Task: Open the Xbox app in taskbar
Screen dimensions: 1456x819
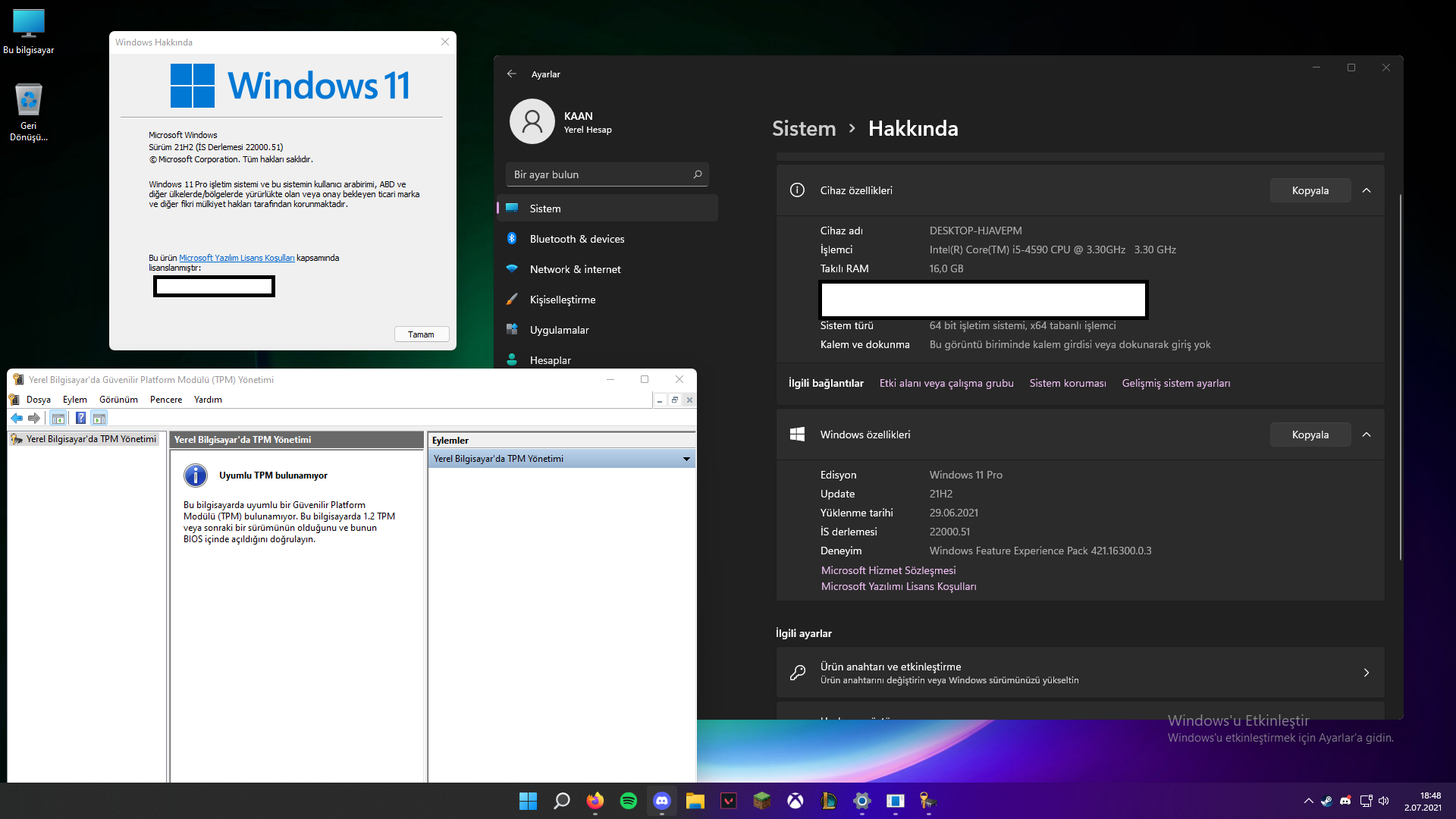Action: pos(795,801)
